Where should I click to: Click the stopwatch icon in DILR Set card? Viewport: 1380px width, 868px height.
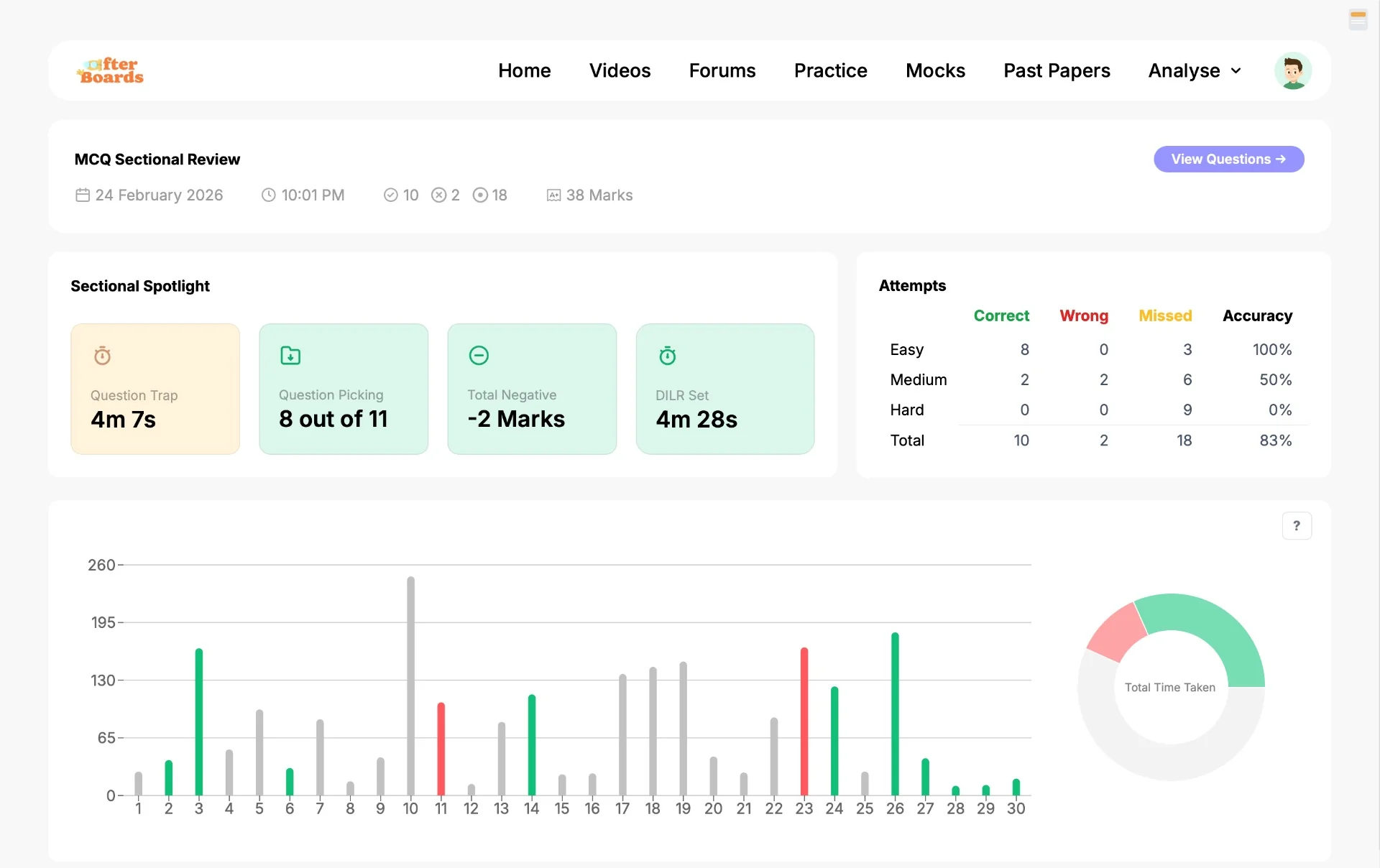point(668,355)
